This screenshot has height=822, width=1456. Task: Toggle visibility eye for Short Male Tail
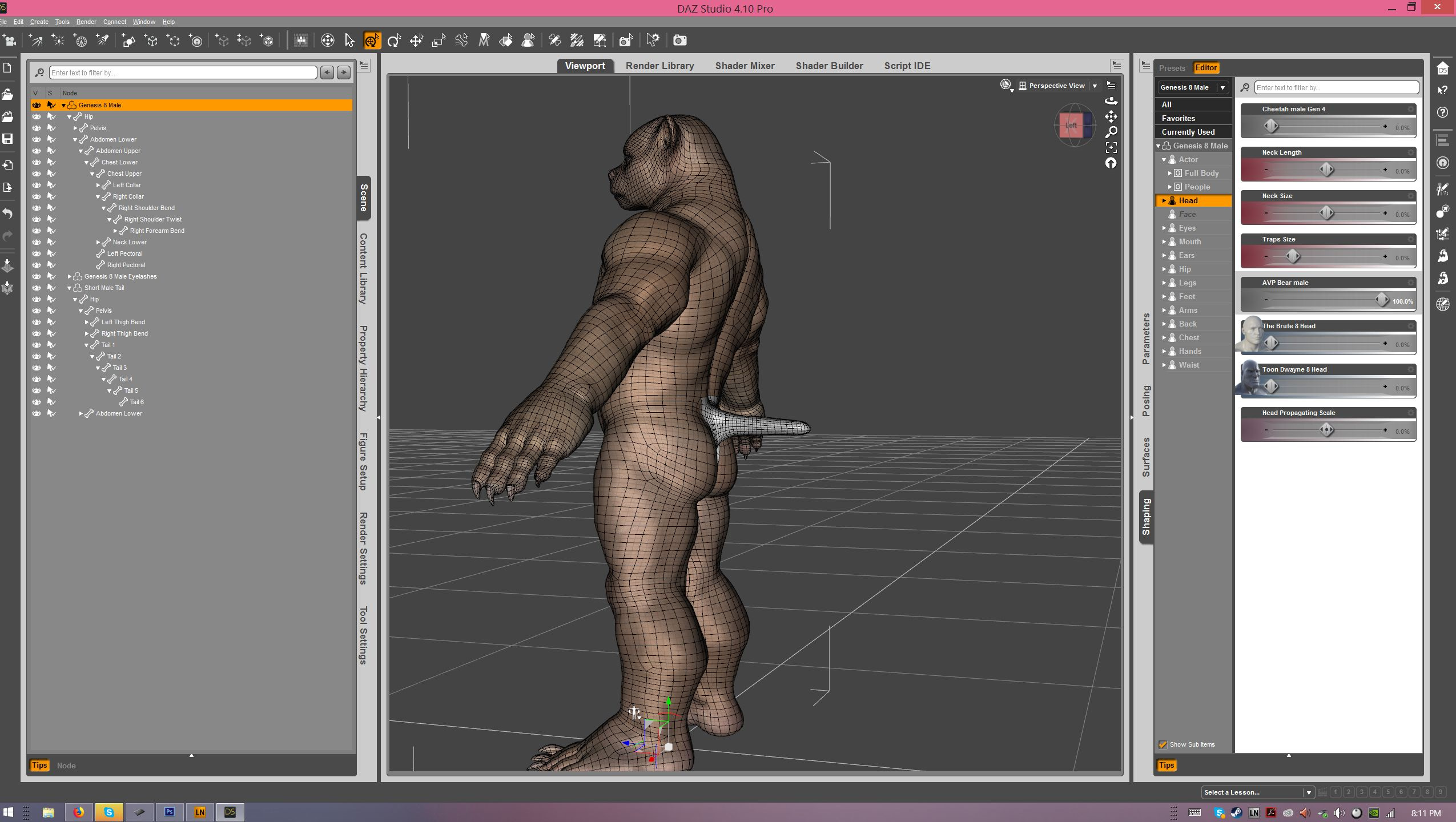(37, 288)
